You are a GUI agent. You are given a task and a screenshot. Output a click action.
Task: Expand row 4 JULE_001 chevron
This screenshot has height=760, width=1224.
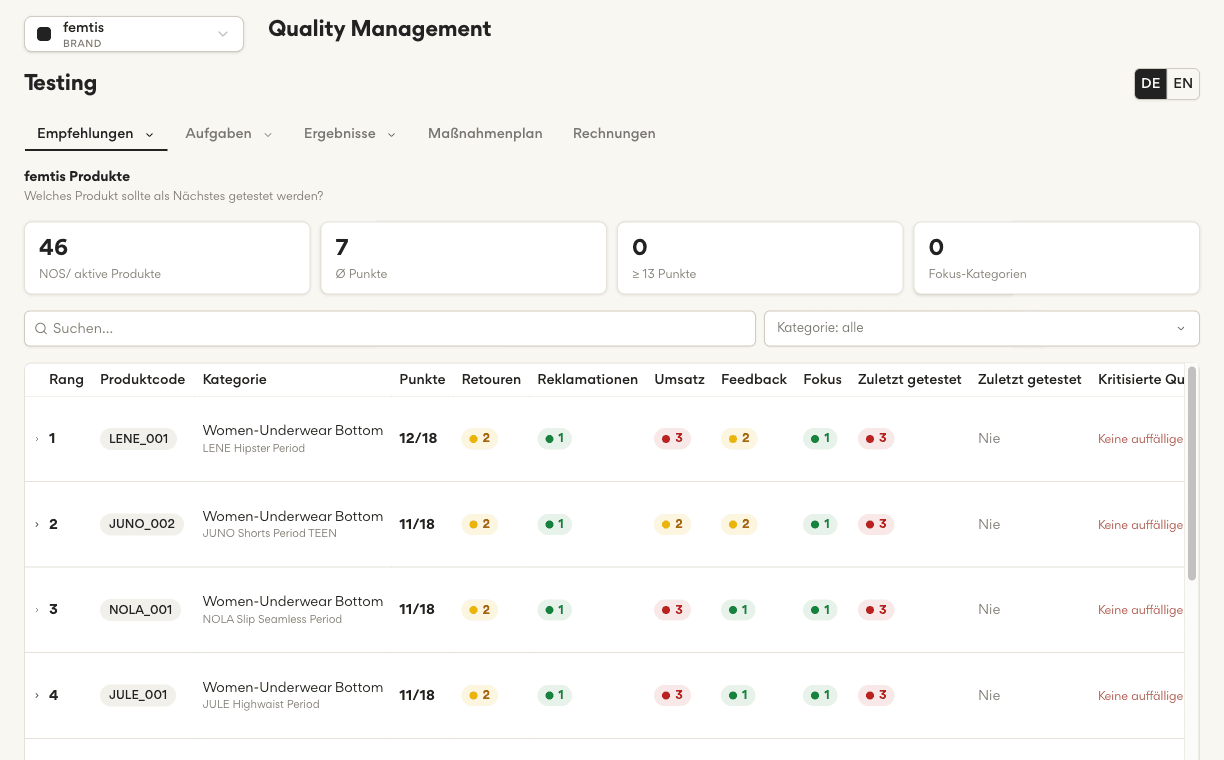[37, 696]
